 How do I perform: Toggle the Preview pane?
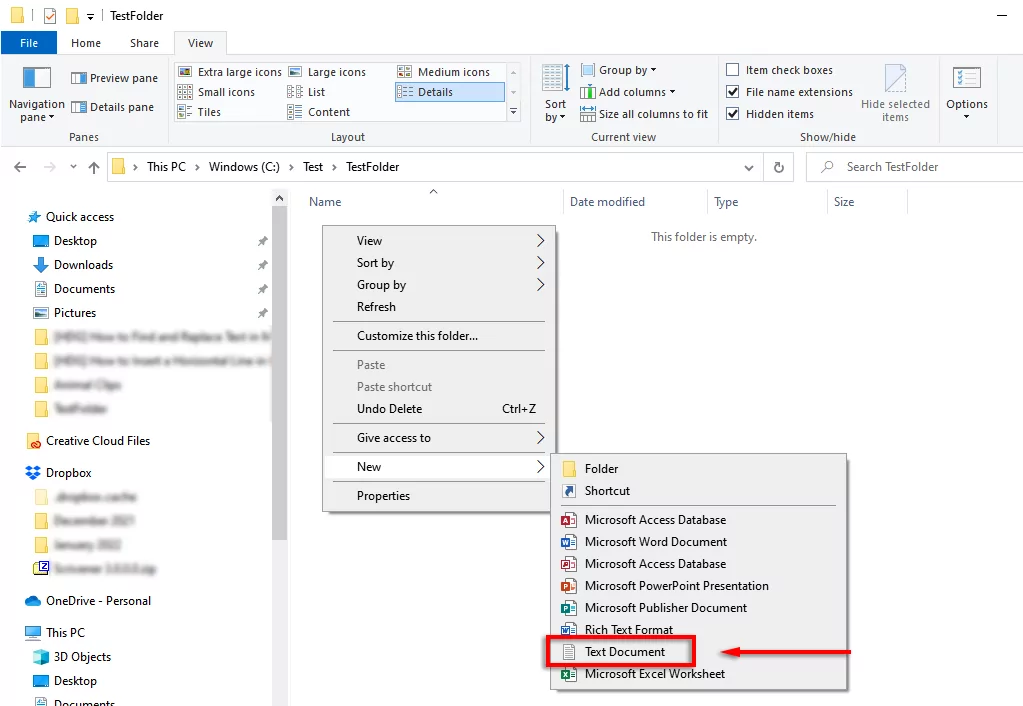115,78
